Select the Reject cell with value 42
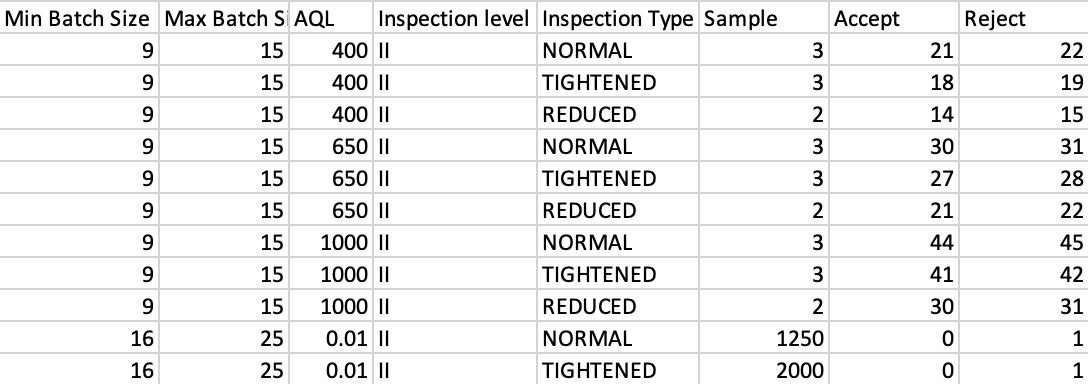This screenshot has width=1088, height=384. (1024, 274)
